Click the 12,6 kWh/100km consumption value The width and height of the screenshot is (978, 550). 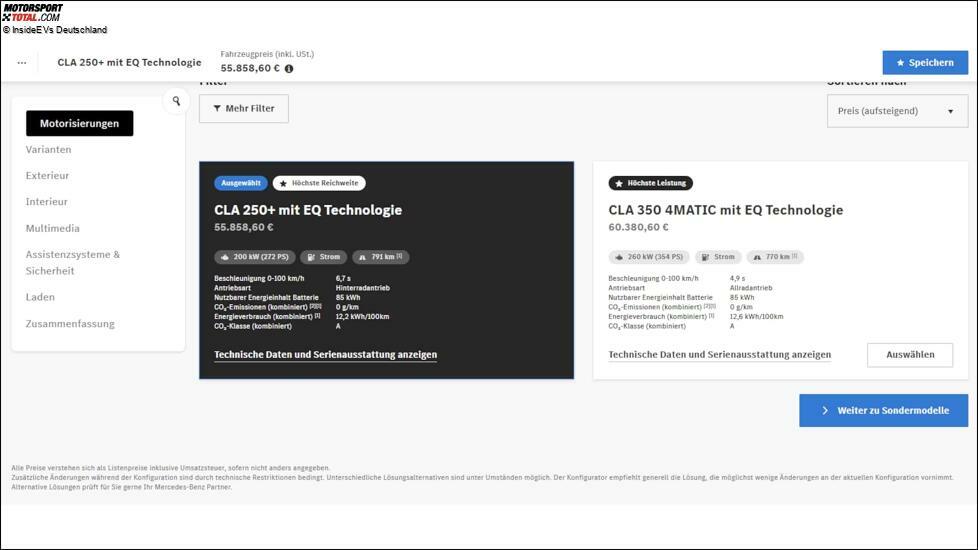757,317
